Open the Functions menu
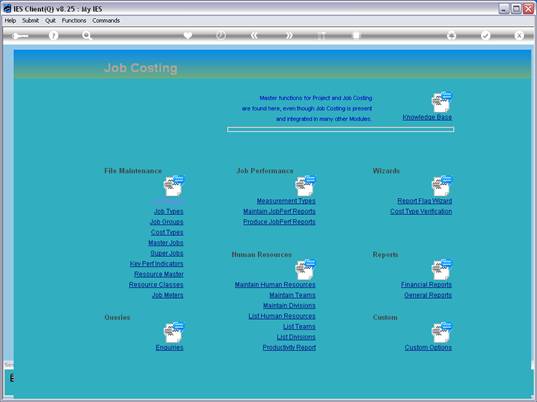 tap(74, 21)
